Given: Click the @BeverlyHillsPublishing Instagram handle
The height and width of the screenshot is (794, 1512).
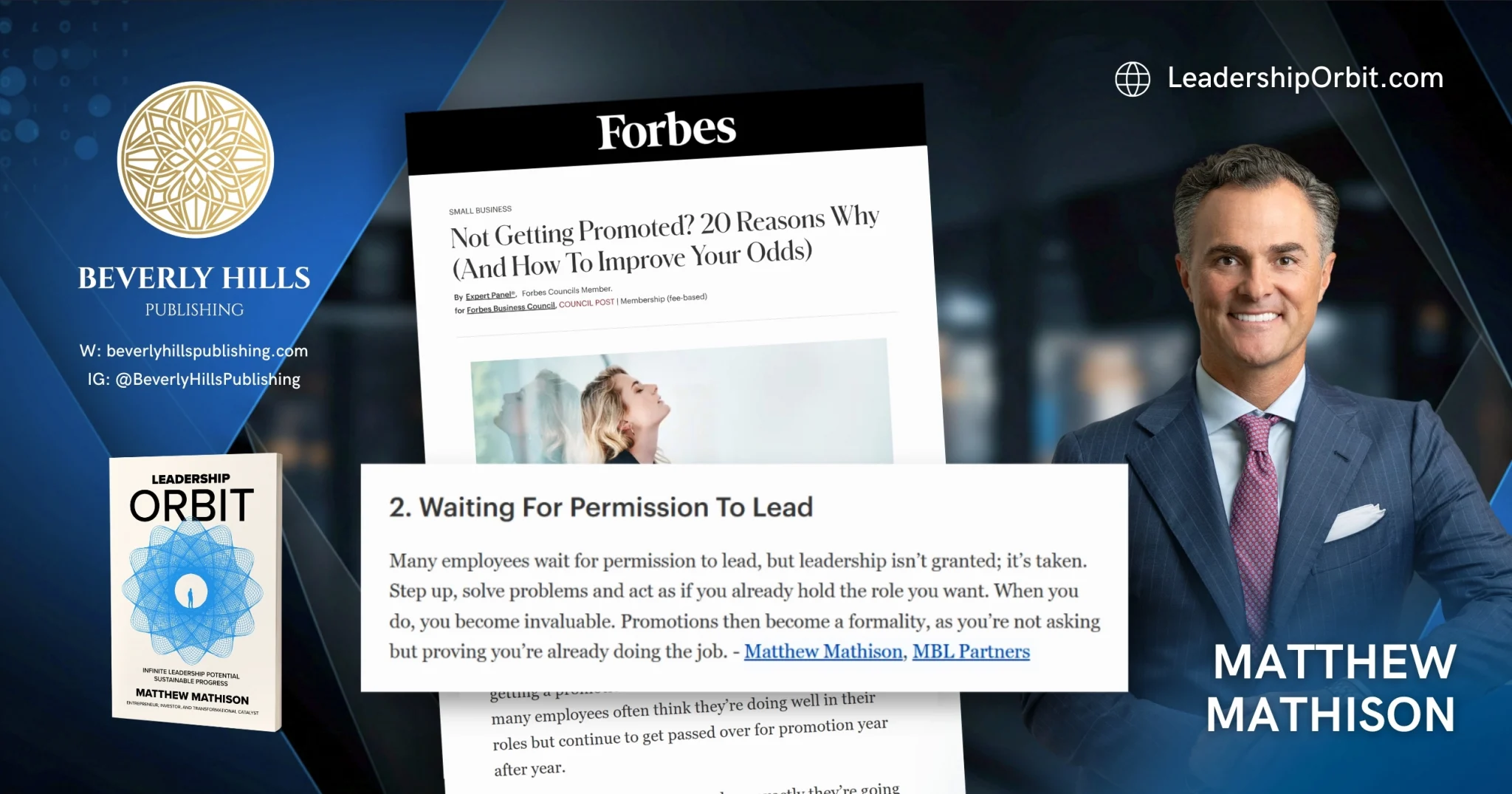Looking at the screenshot, I should 207,380.
